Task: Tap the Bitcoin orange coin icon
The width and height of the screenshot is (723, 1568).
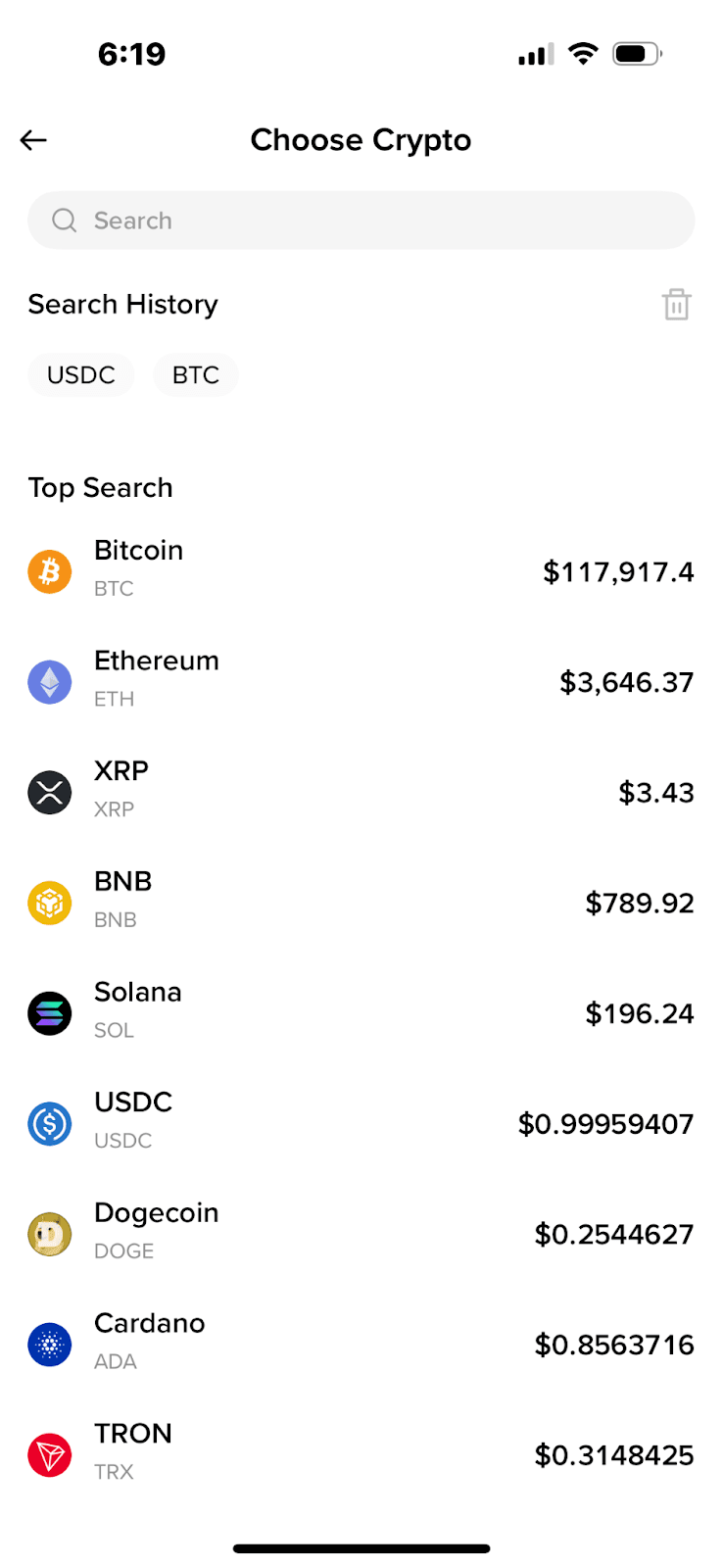Action: (50, 571)
